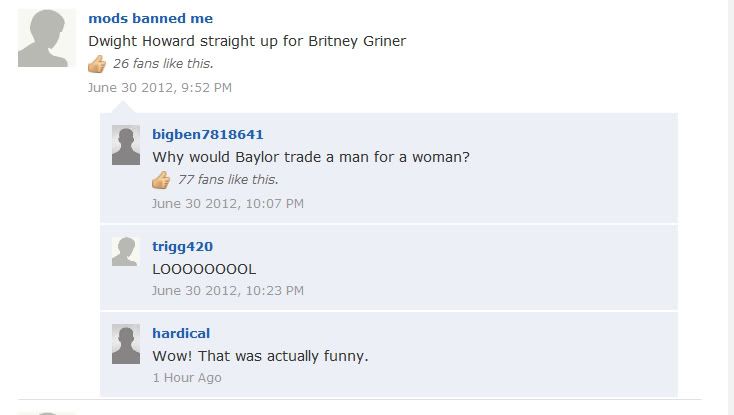The height and width of the screenshot is (415, 734).
Task: Click the Why would Baylor trade comment text
Action: pyautogui.click(x=311, y=157)
